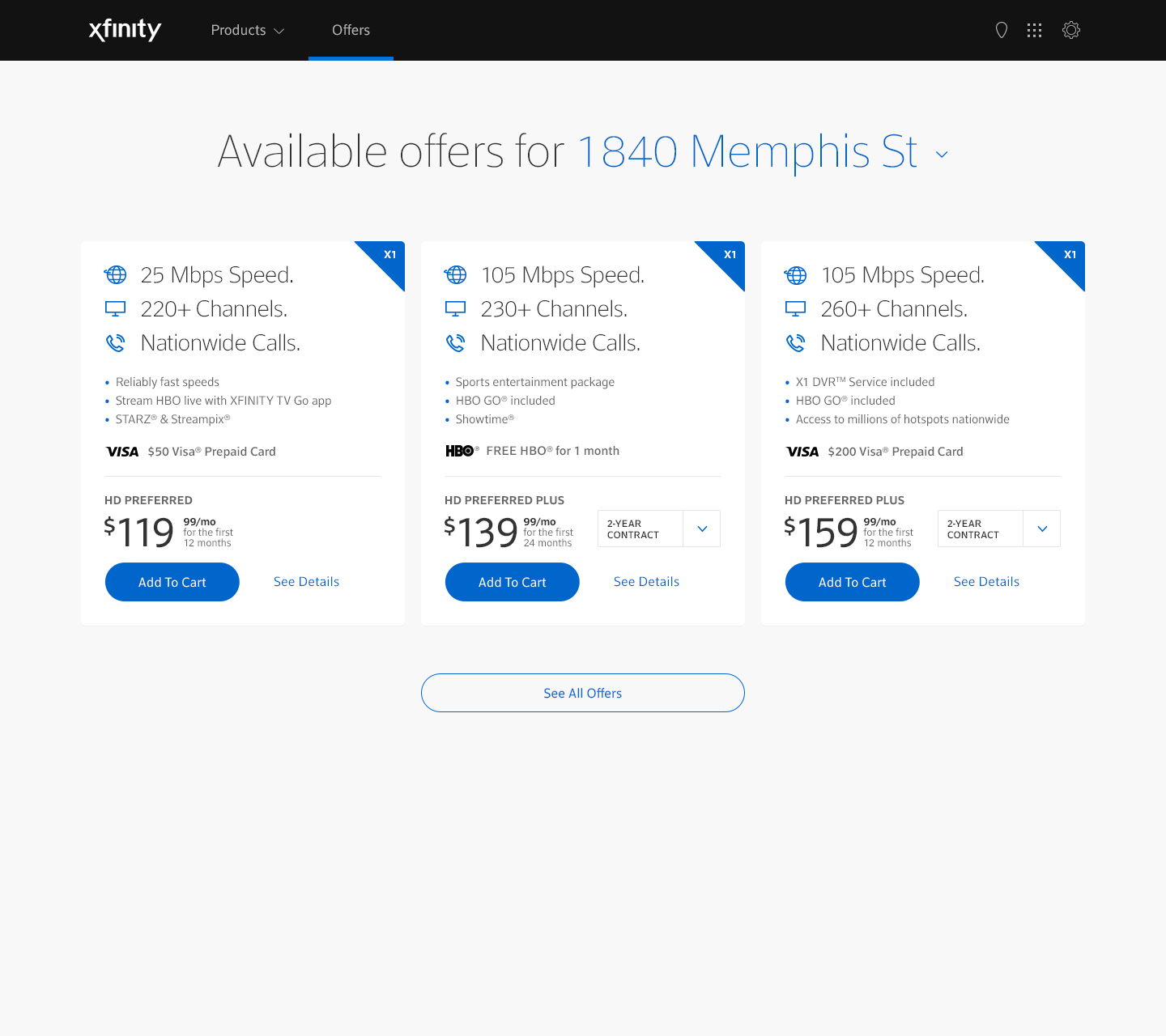The image size is (1166, 1036).
Task: Click the Xfinity logo
Action: click(x=125, y=30)
